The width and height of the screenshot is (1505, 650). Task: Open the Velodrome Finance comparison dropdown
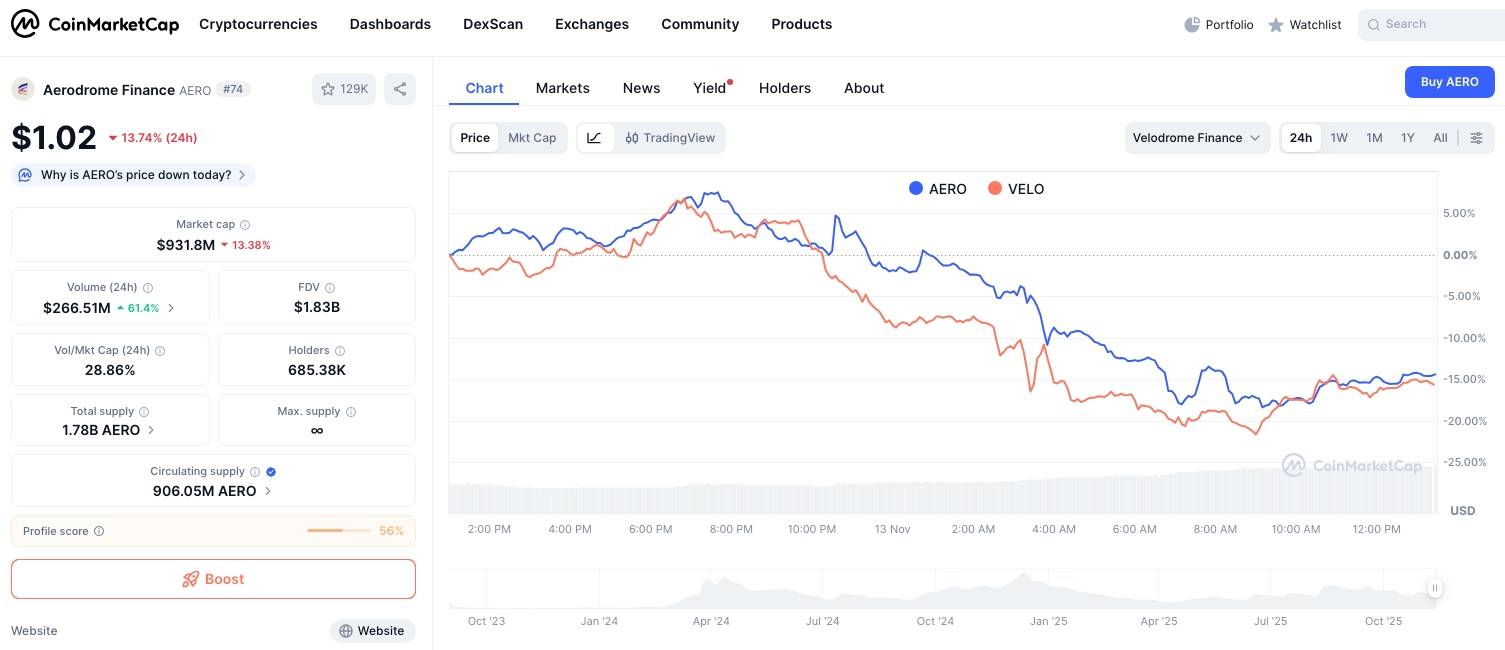1197,138
